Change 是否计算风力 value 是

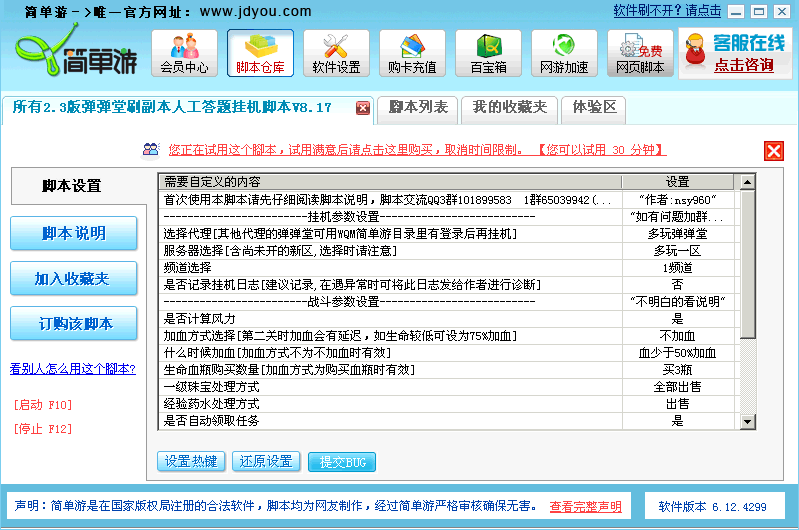tap(677, 319)
